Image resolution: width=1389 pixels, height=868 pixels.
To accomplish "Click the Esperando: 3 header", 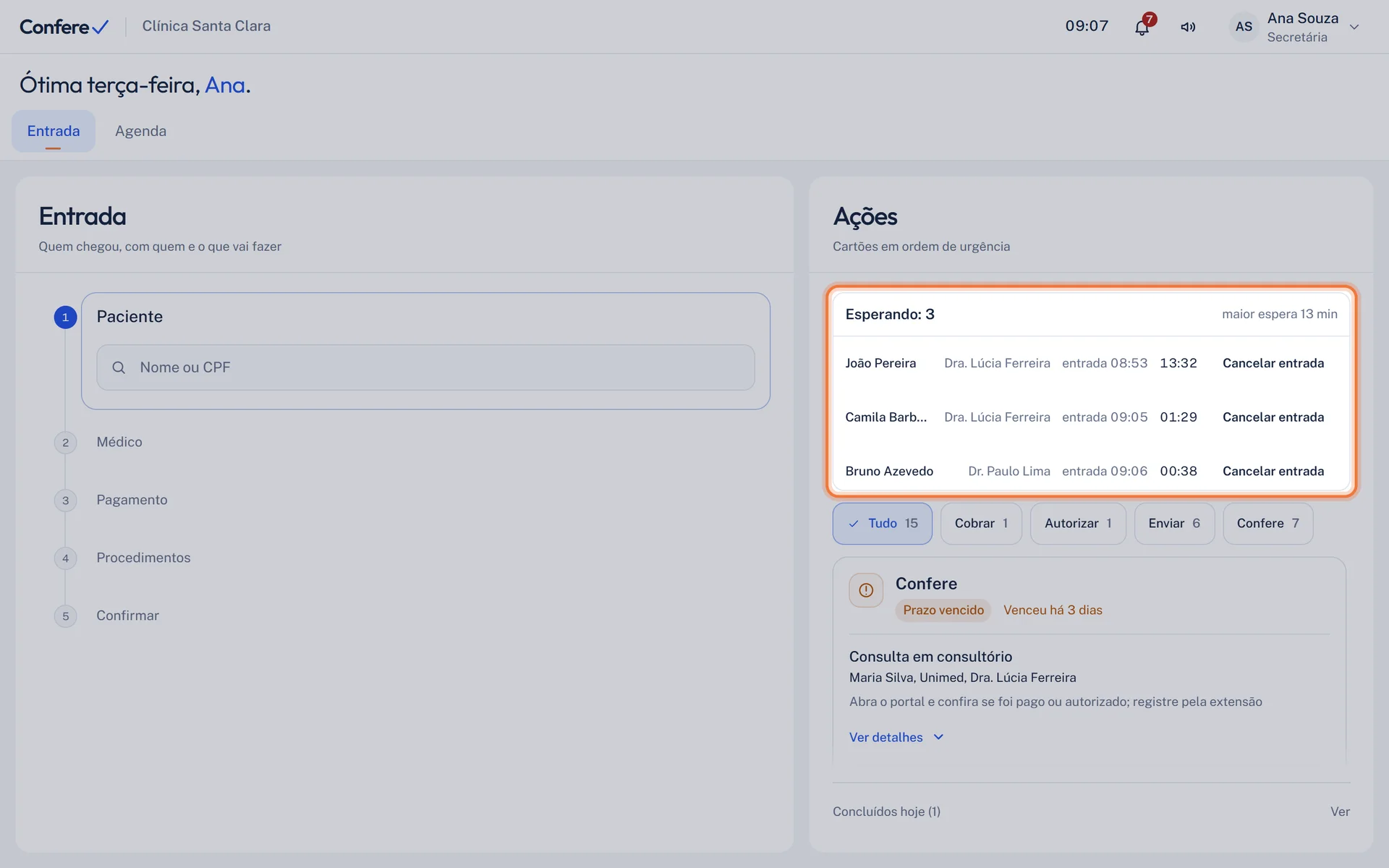I will coord(890,314).
